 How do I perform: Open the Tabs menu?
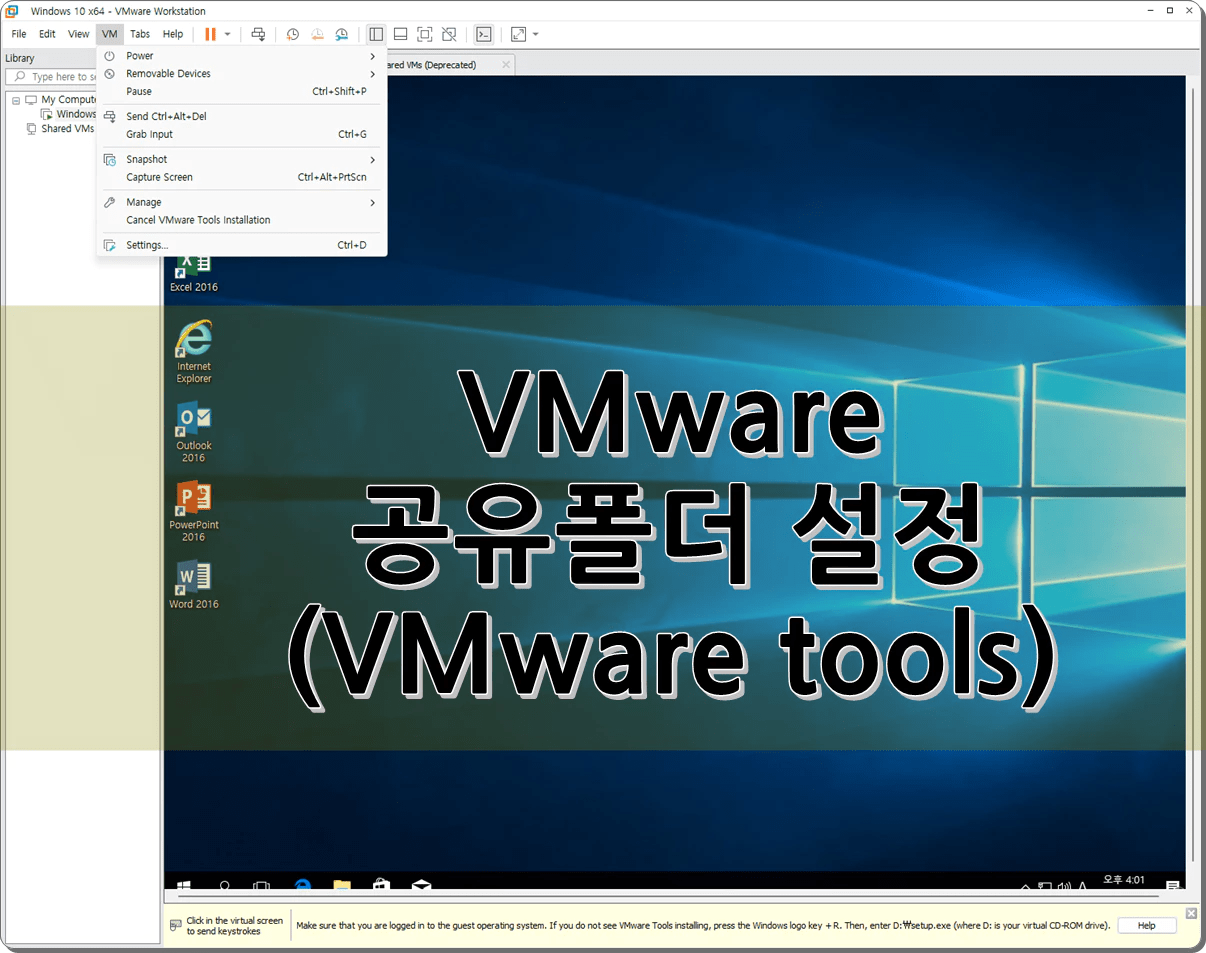point(140,34)
